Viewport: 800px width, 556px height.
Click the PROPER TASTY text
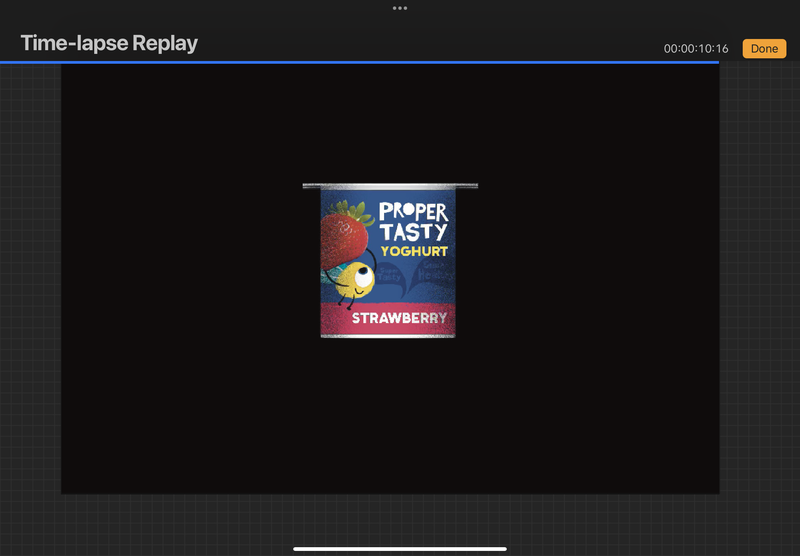(x=413, y=221)
